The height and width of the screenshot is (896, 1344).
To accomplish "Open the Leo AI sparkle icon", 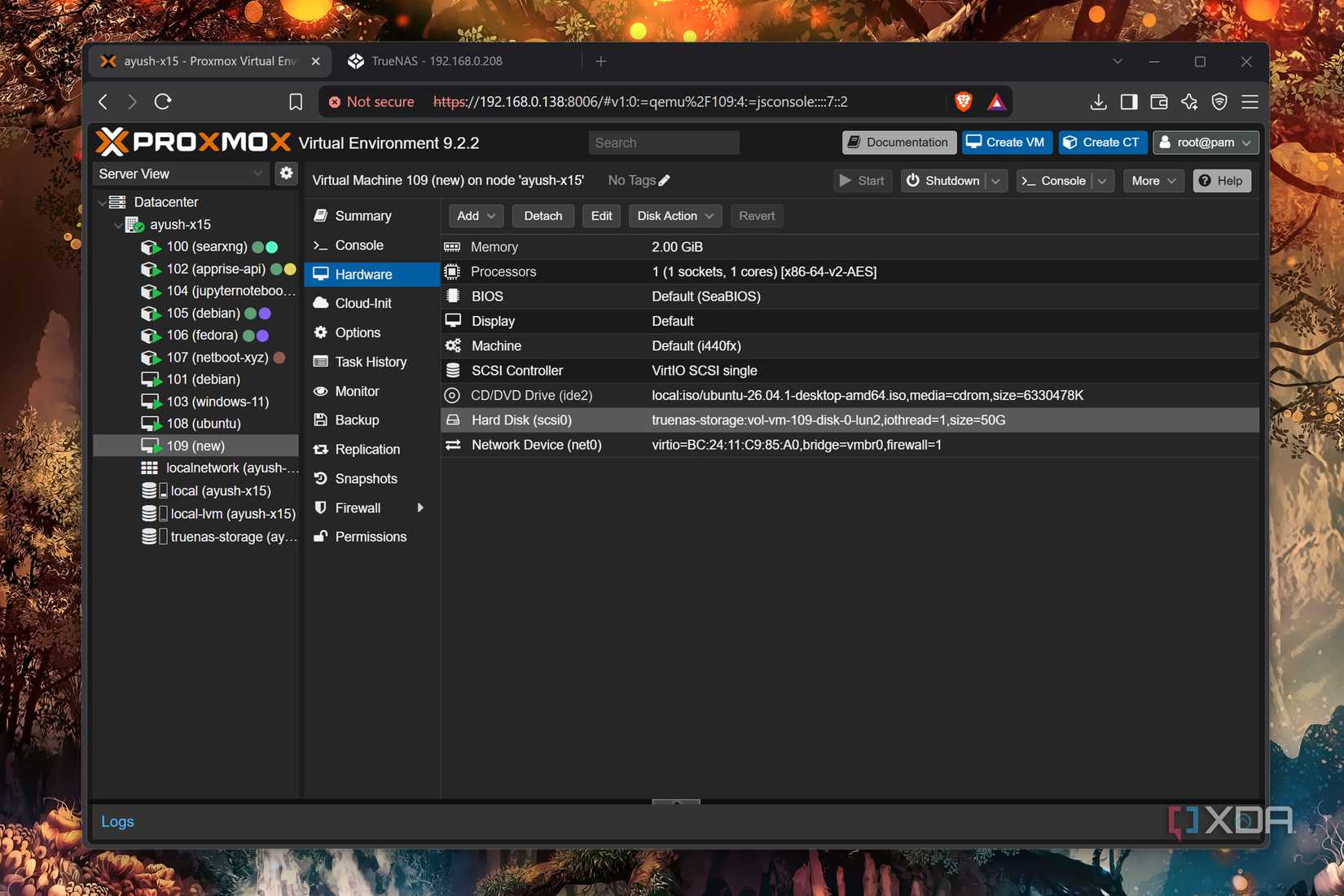I will point(1189,102).
